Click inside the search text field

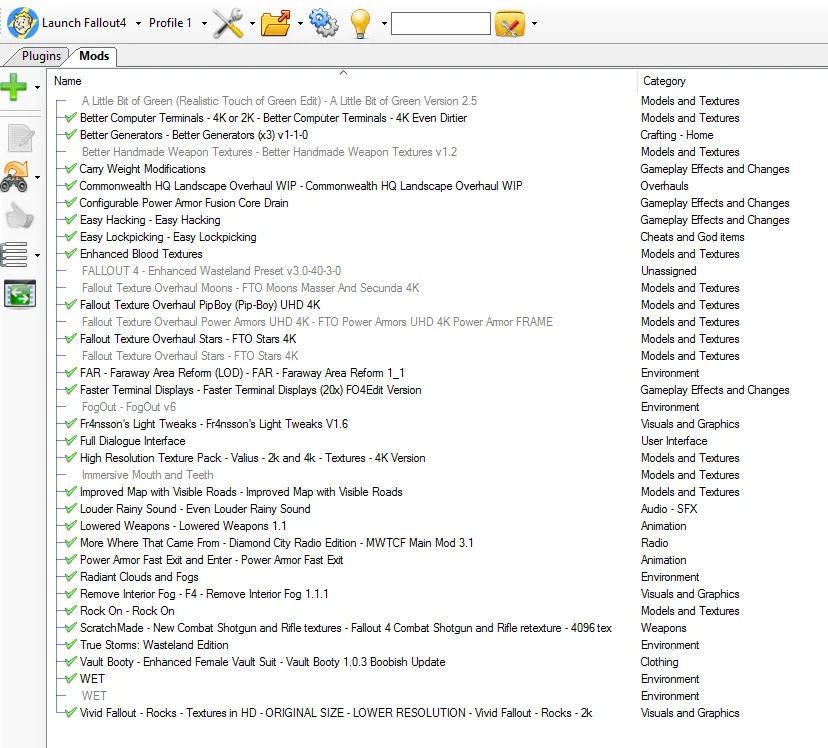[x=440, y=22]
